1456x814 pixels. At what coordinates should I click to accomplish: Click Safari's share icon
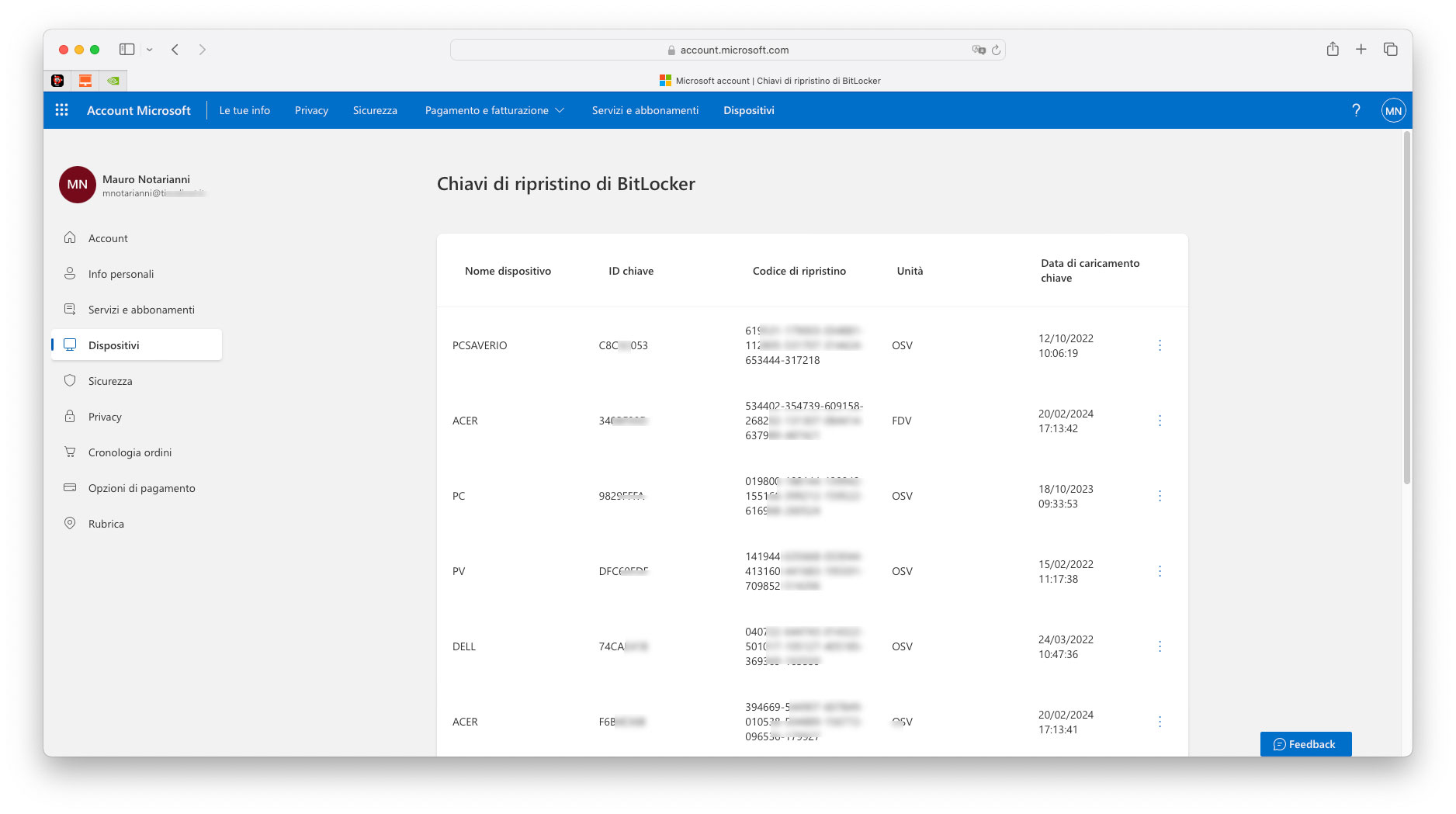click(x=1333, y=49)
